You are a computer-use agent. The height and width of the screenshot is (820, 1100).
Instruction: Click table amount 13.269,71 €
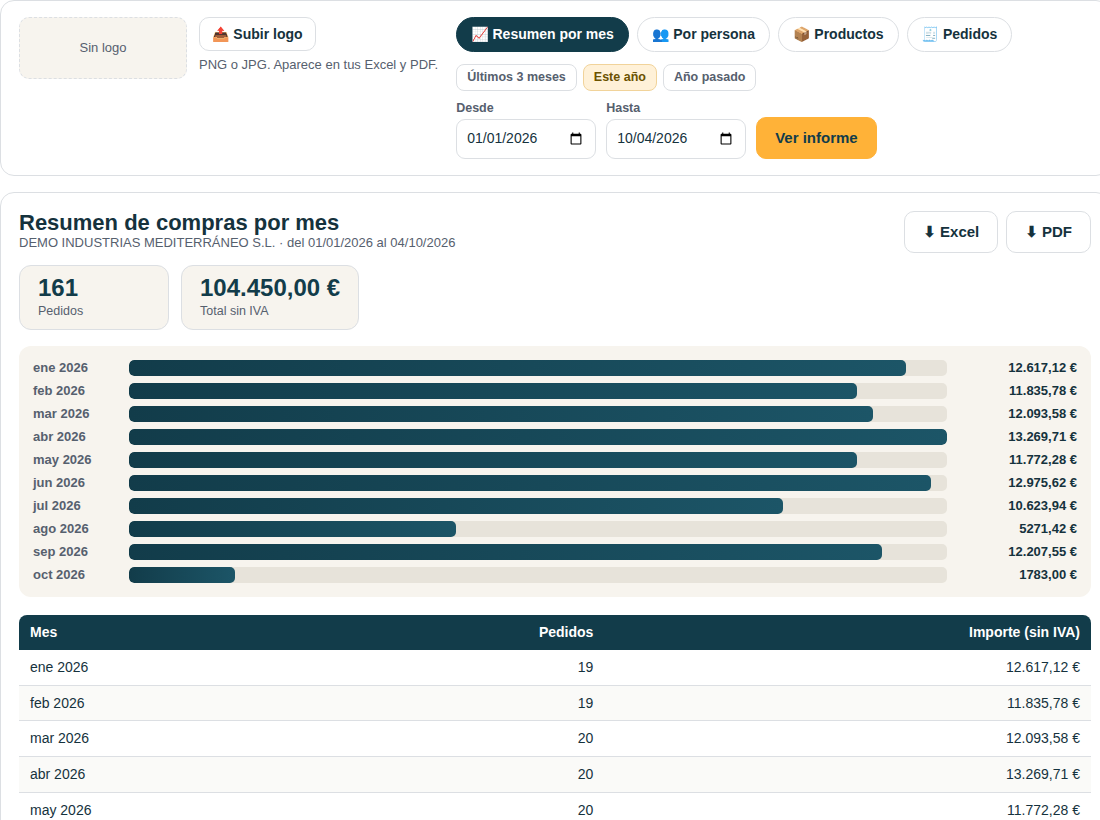tap(1042, 774)
